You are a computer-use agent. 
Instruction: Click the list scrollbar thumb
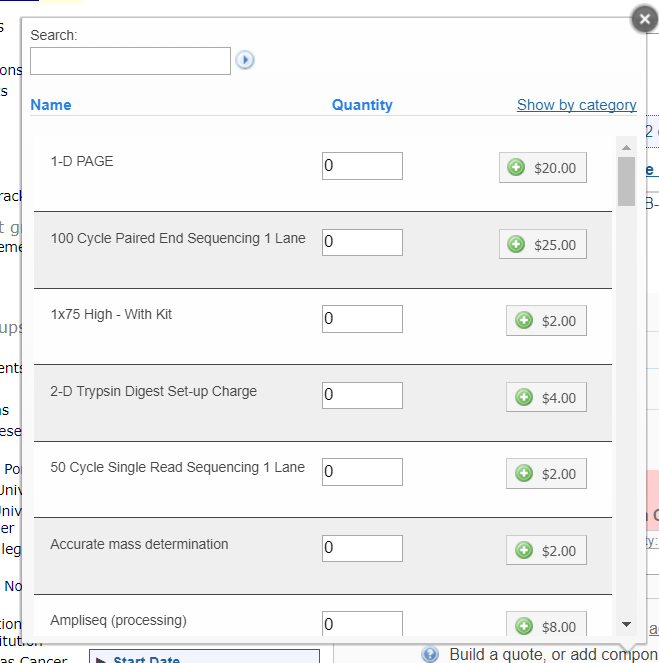click(627, 180)
